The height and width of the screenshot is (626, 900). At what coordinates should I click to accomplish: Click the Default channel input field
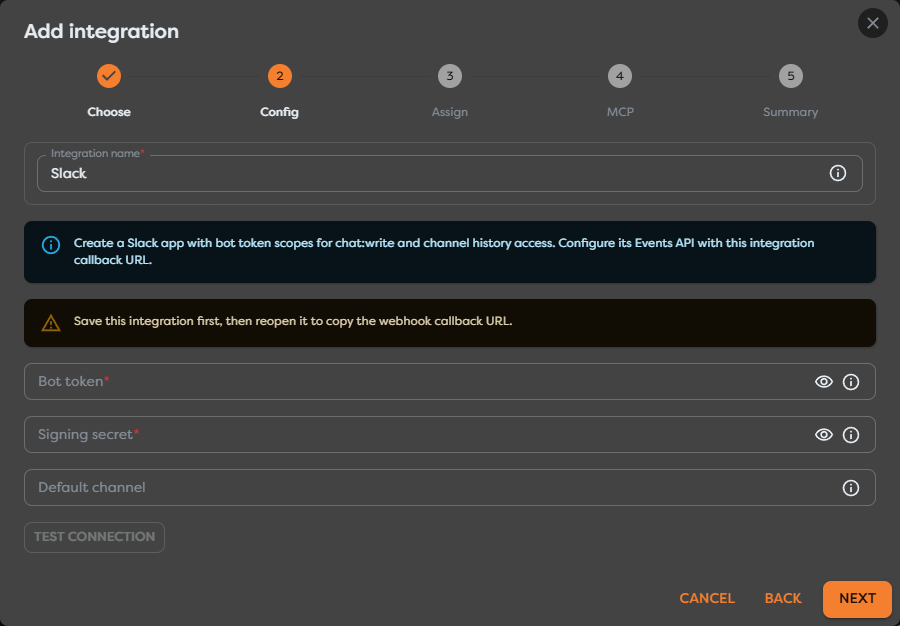coord(449,488)
